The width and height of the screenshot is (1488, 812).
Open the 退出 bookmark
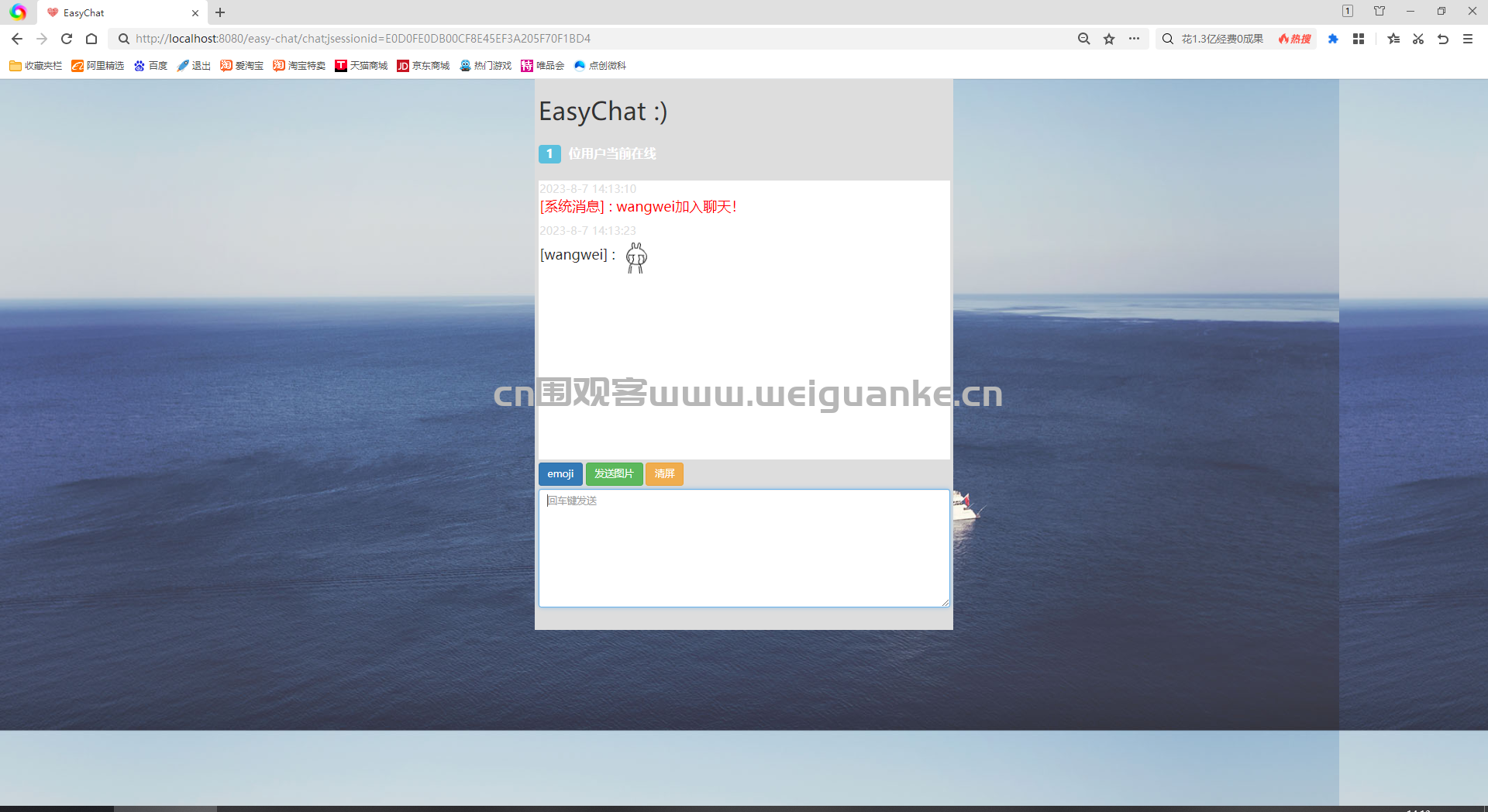pyautogui.click(x=194, y=66)
